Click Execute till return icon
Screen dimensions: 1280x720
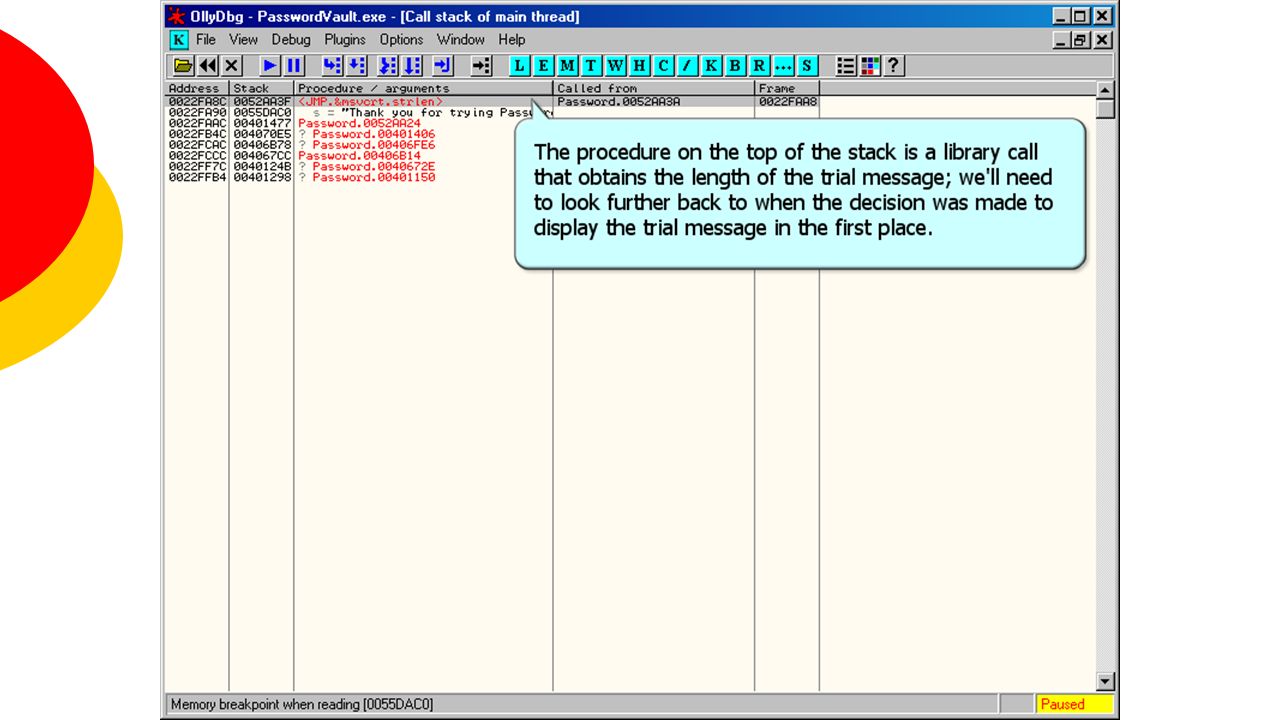443,66
